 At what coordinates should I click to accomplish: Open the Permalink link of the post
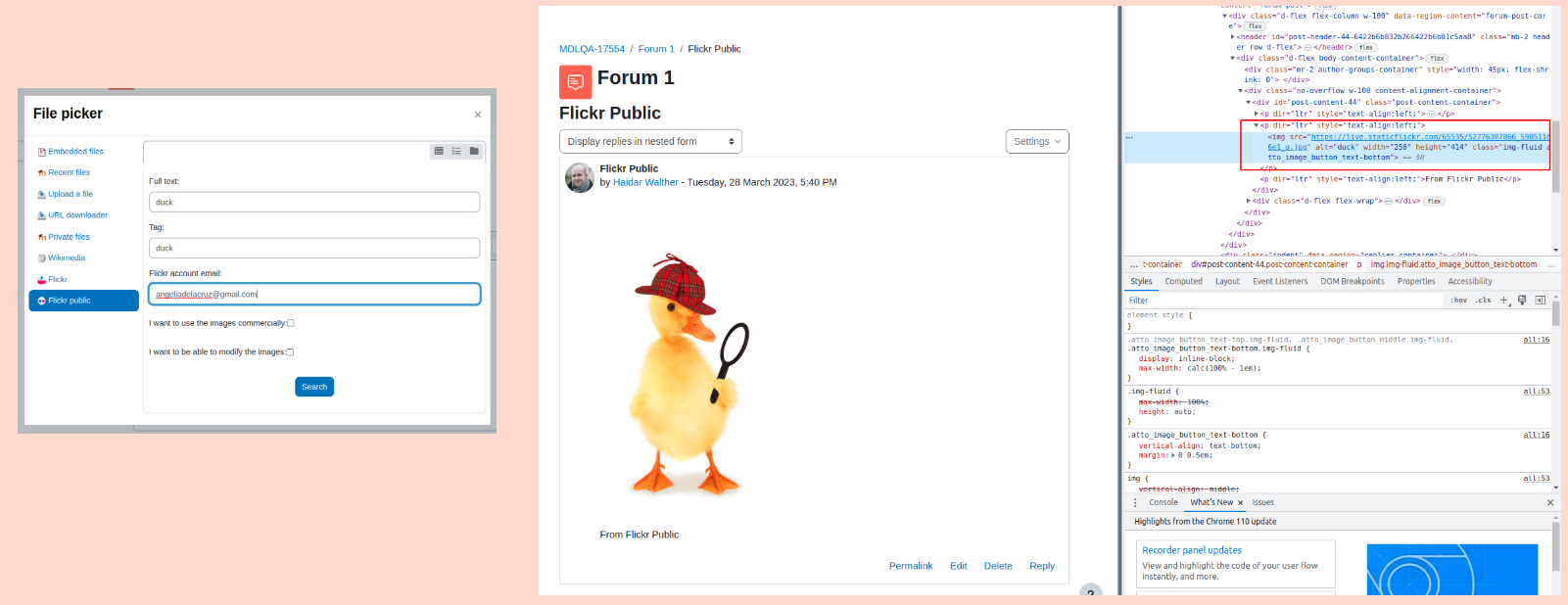911,566
